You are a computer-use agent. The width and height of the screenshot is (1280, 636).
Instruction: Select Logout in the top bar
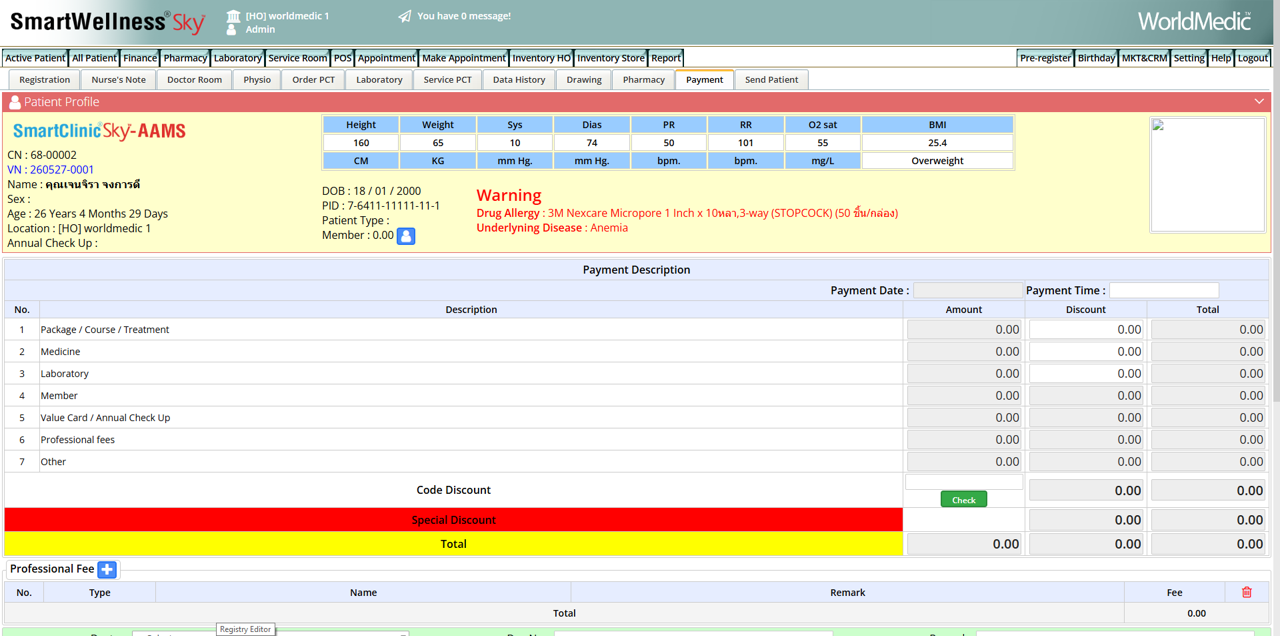click(x=1253, y=58)
